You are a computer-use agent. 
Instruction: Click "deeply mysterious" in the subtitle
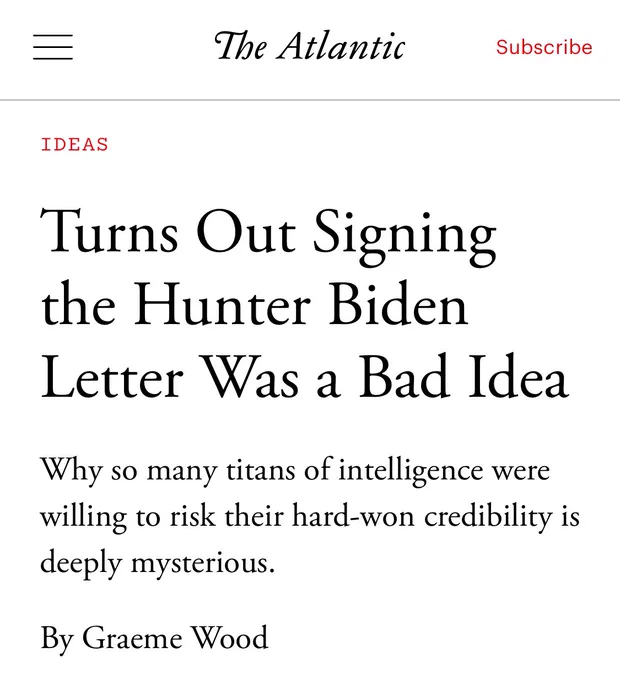click(155, 562)
